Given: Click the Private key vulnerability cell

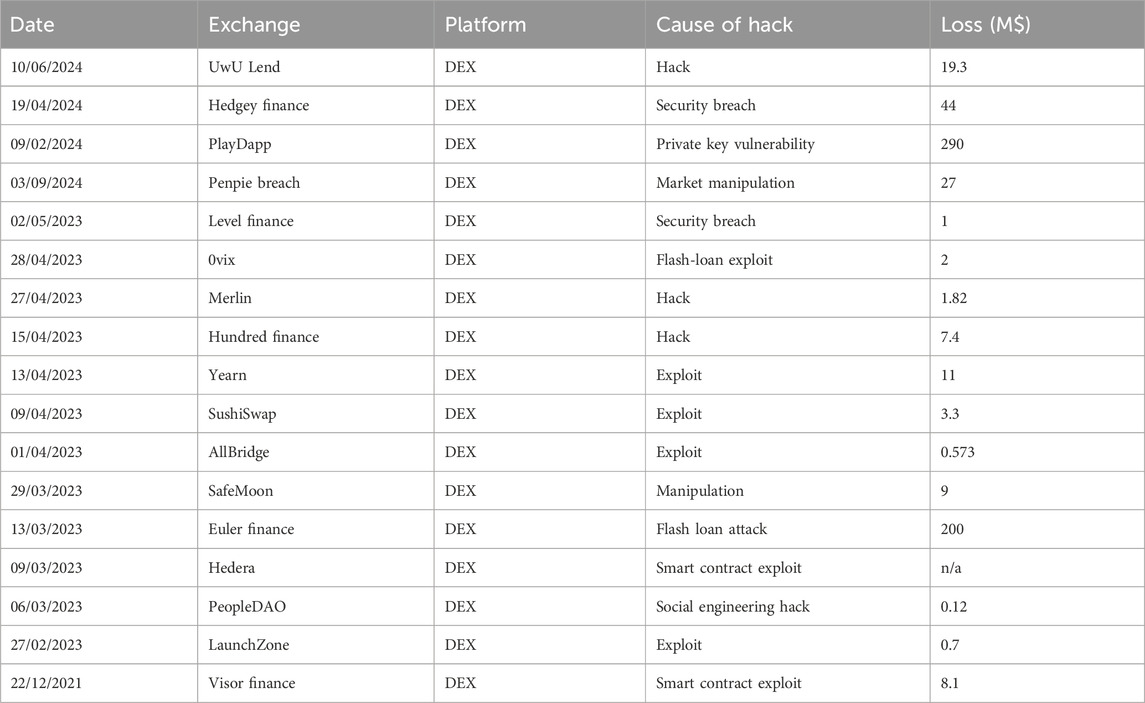Looking at the screenshot, I should pos(735,144).
